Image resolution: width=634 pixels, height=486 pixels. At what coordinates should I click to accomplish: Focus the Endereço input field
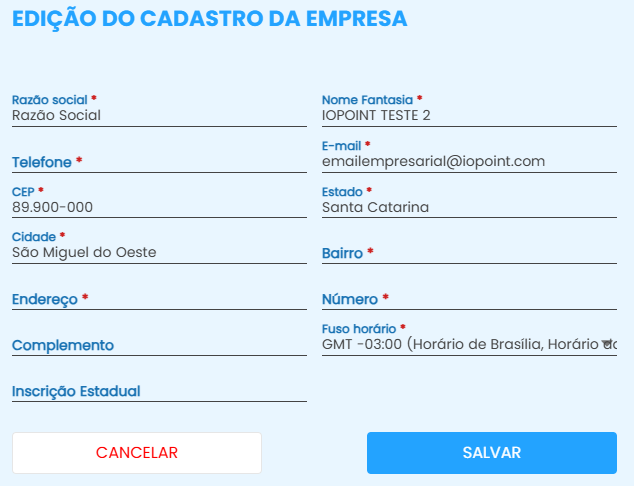coord(159,299)
